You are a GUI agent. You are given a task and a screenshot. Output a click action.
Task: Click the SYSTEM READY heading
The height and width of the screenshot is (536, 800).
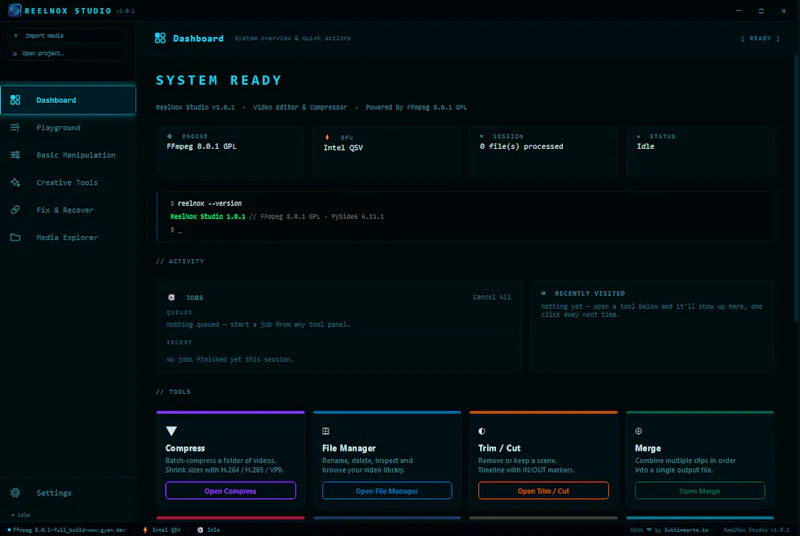219,80
